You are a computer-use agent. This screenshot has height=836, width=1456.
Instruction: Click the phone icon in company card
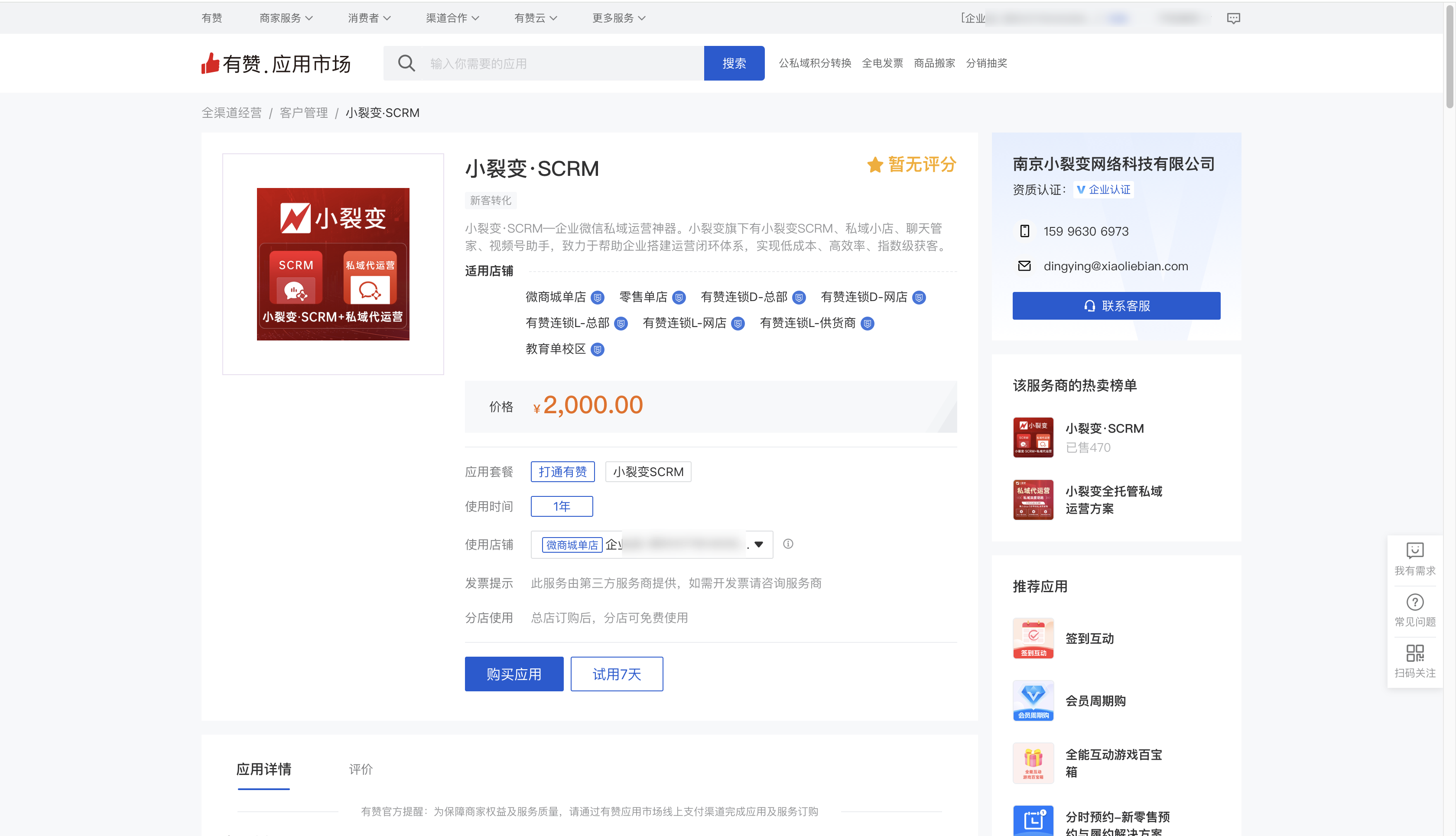click(x=1024, y=231)
